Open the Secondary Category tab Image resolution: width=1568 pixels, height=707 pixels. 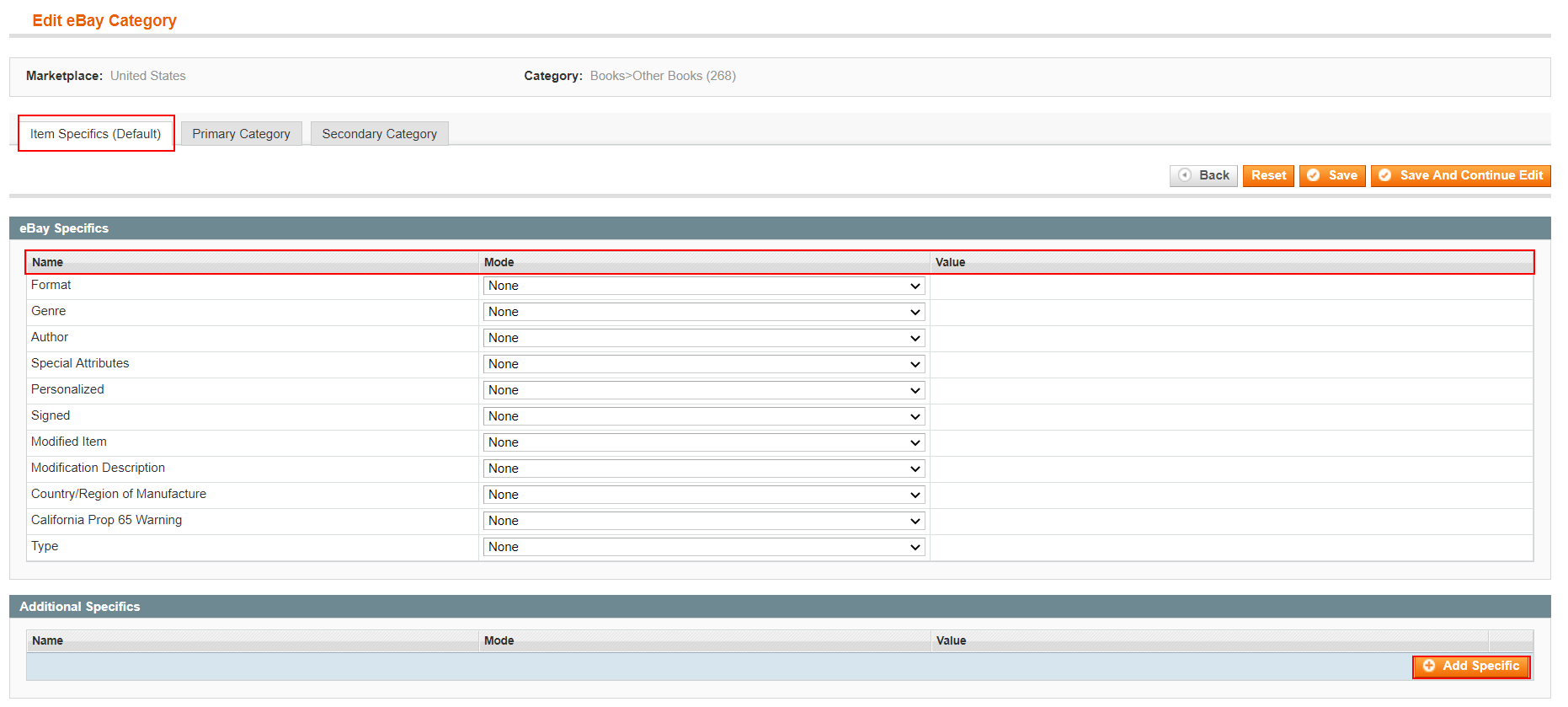379,134
